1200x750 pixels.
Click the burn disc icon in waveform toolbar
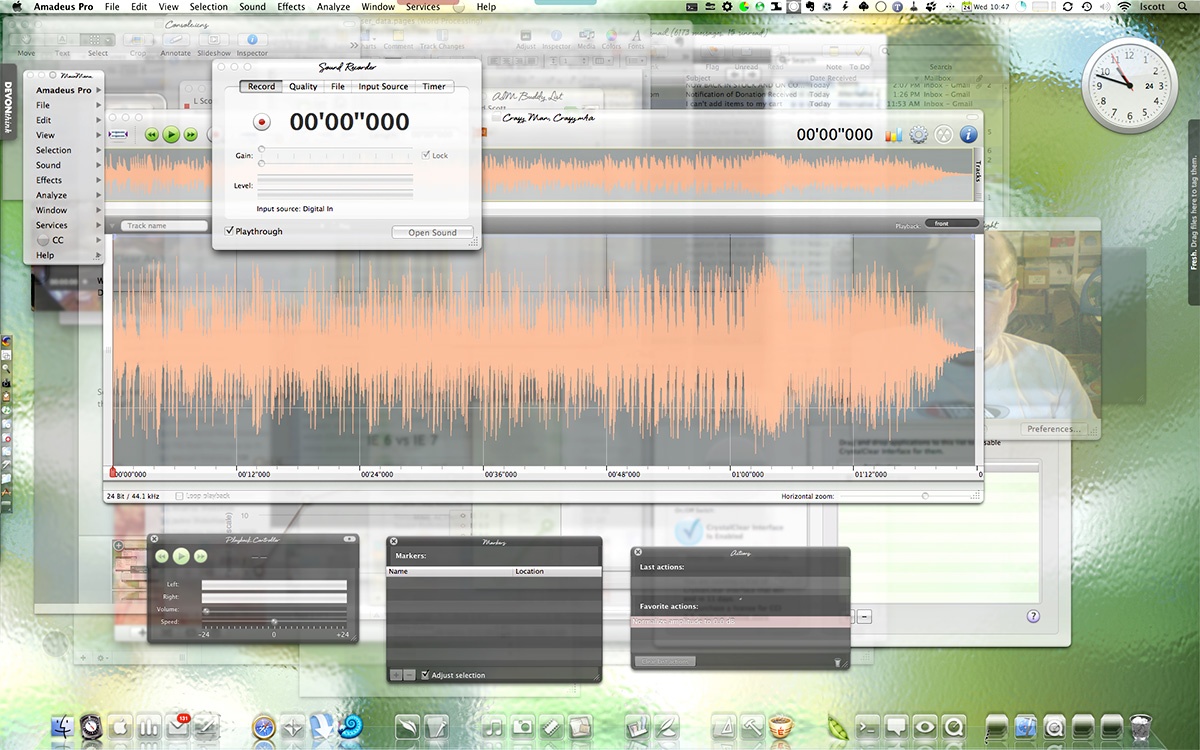pos(943,135)
